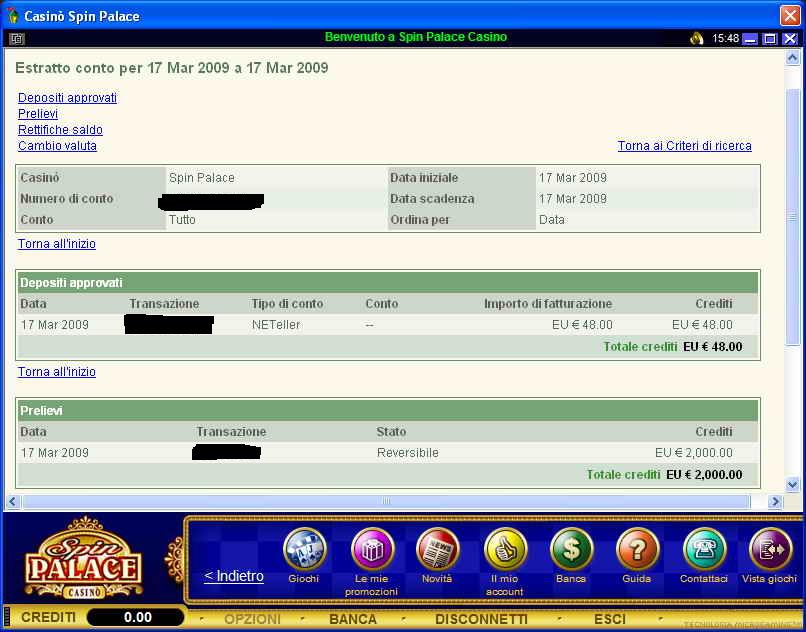Open OPZIONI in the bottom bar
Screen dimensions: 806x632
click(252, 619)
